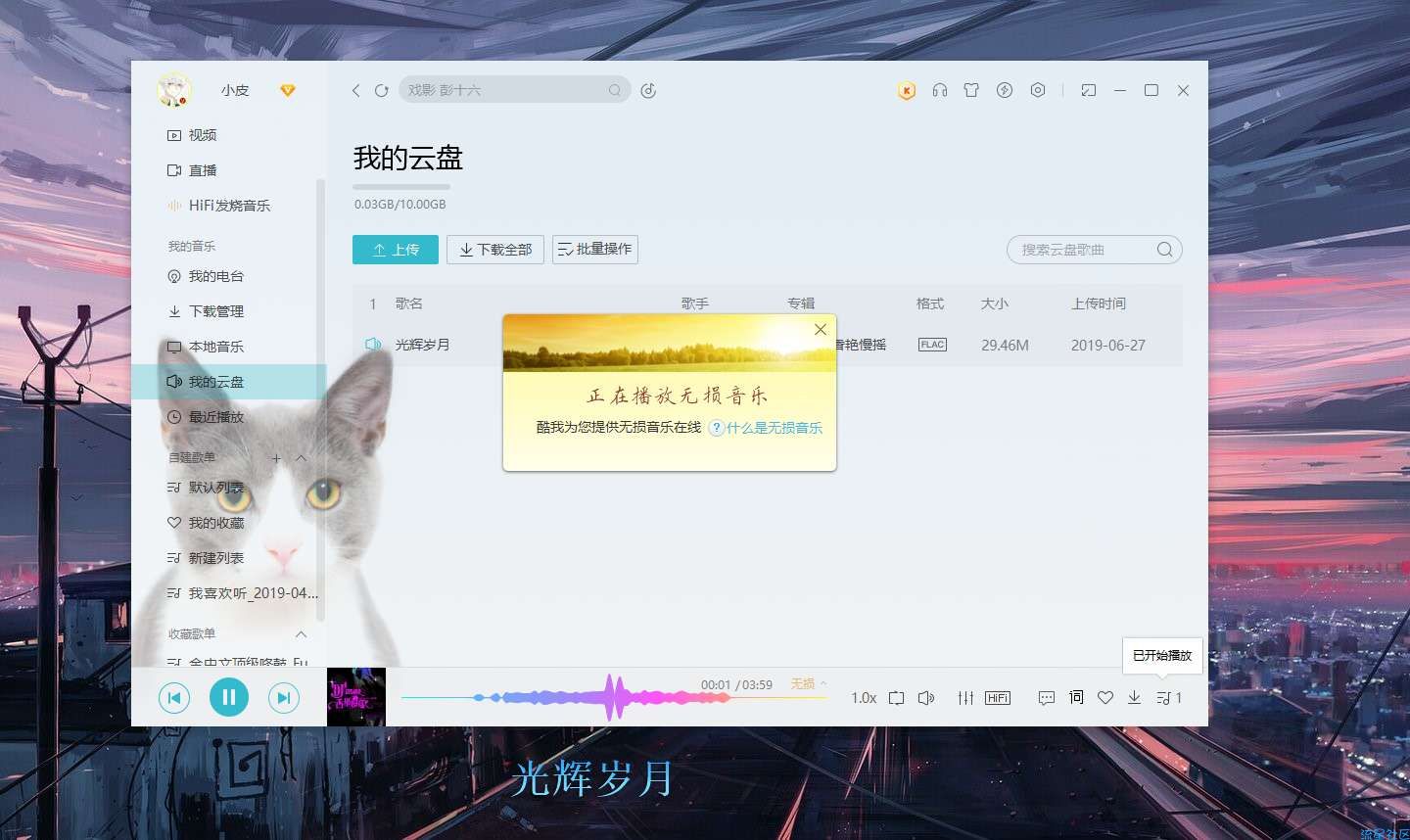Image resolution: width=1410 pixels, height=840 pixels.
Task: Open the 1.0x playback speed menu
Action: 864,698
